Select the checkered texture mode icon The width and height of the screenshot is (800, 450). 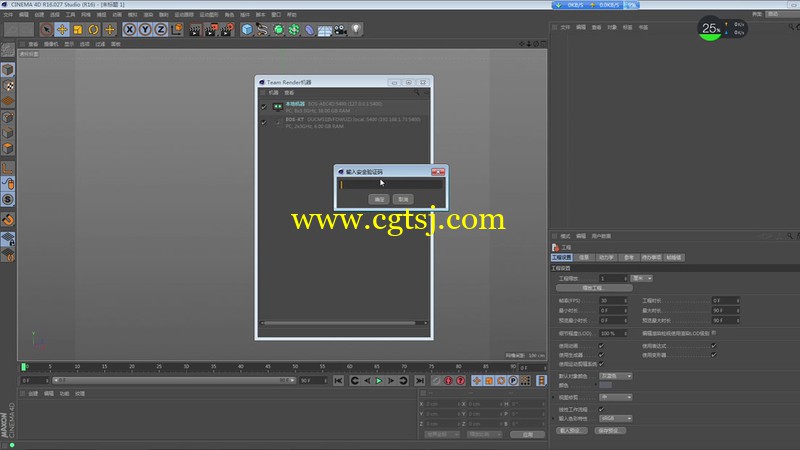8,85
